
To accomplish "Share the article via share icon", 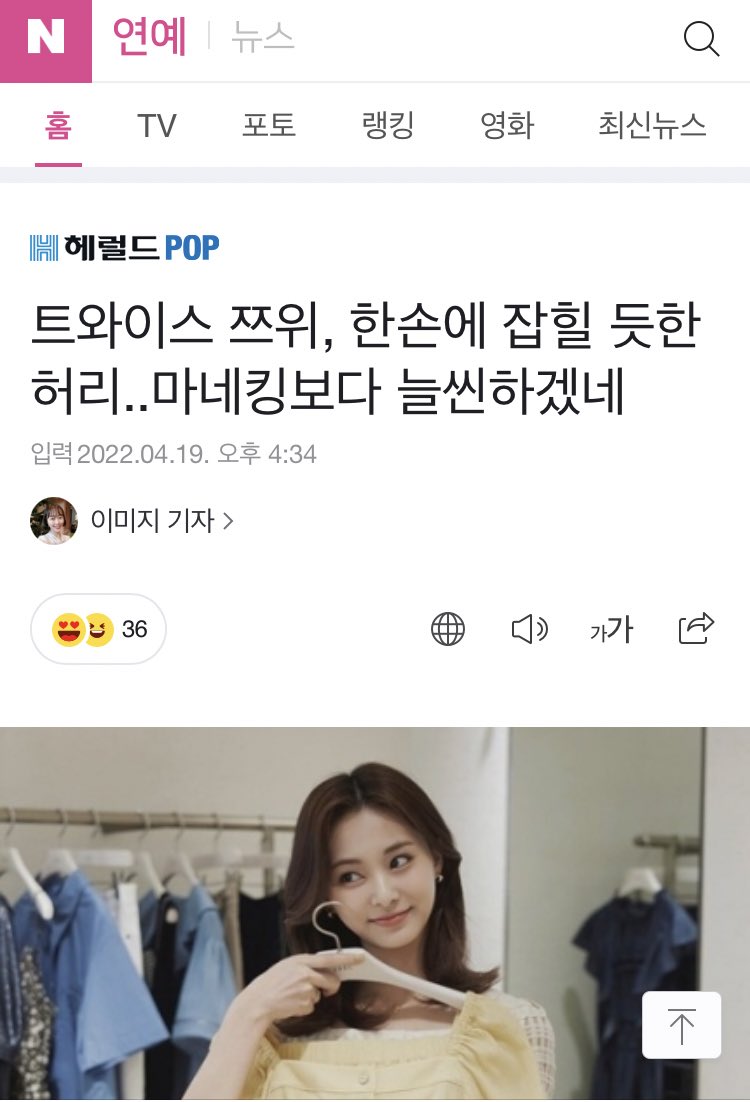I will tap(696, 628).
